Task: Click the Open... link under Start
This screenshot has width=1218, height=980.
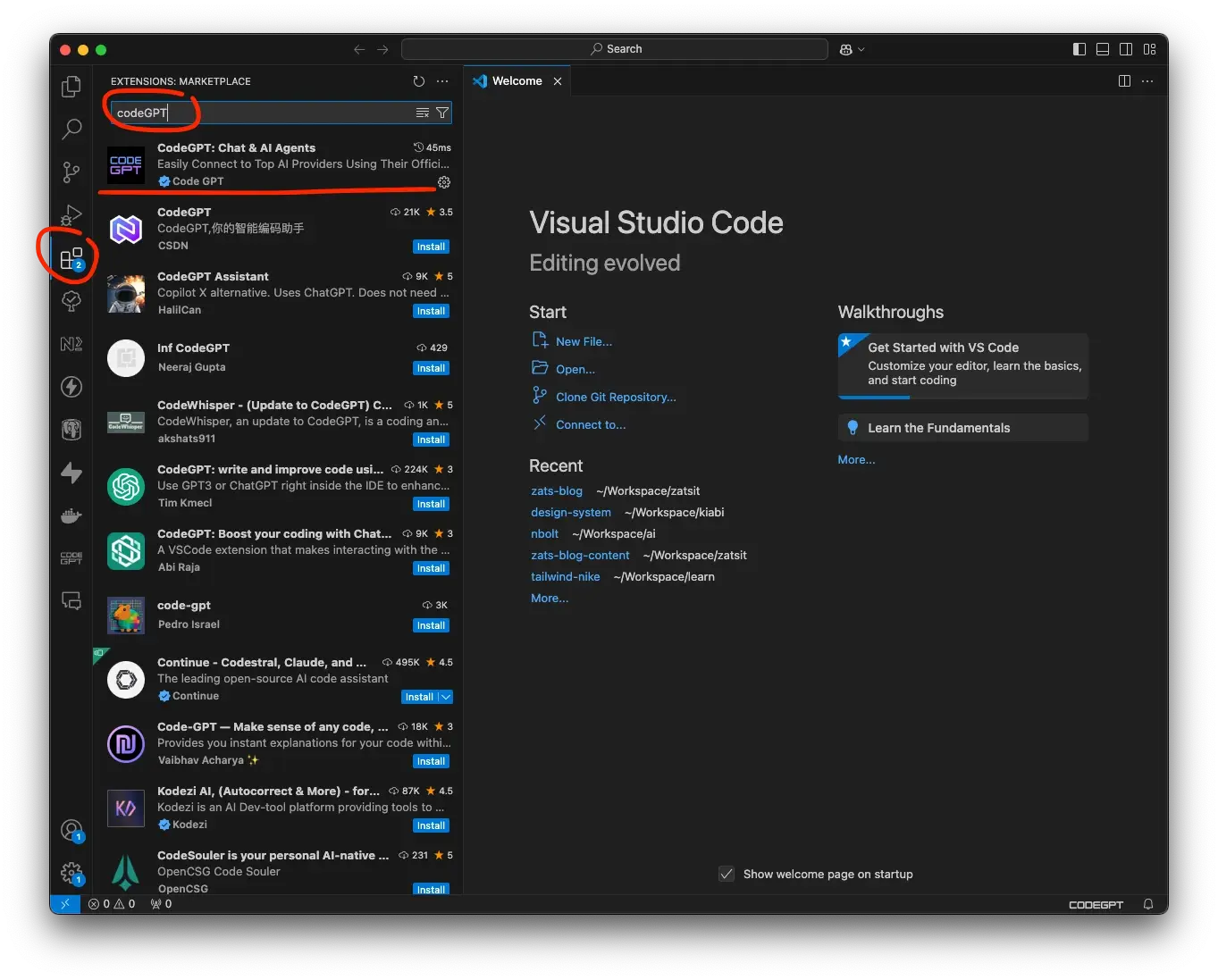Action: 575,369
